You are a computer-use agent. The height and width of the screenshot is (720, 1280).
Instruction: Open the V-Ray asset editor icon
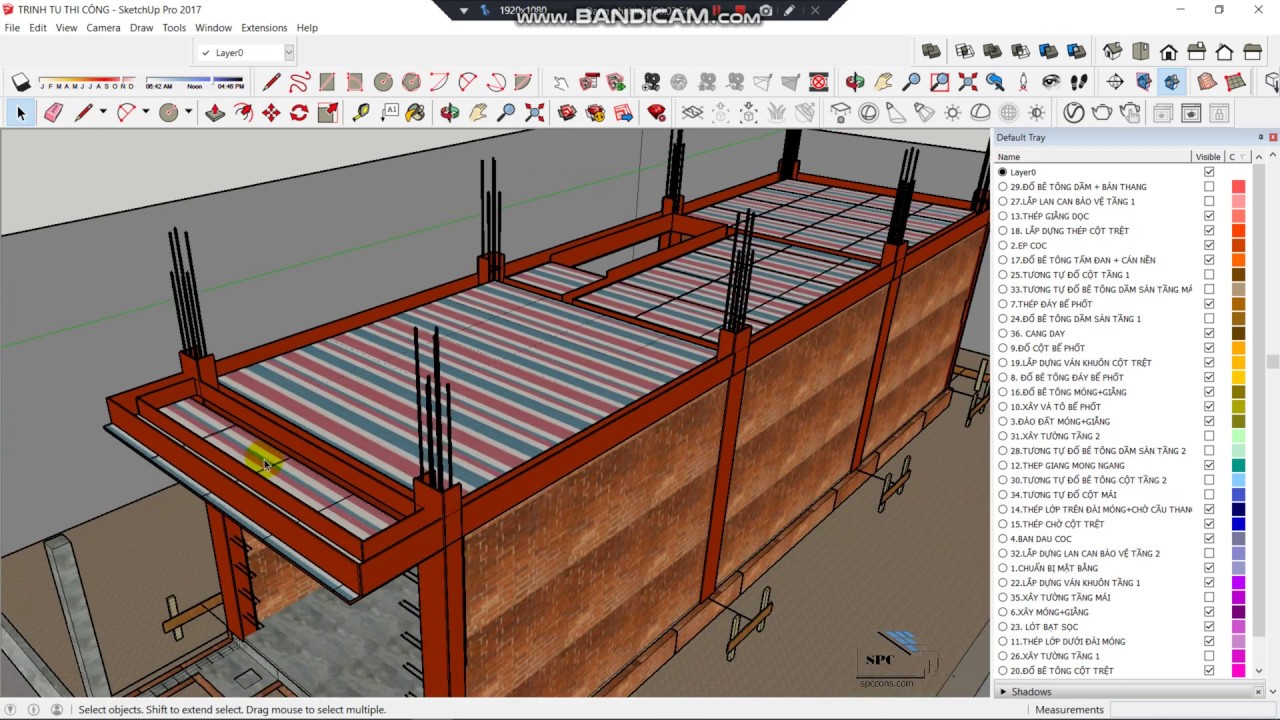[x=1073, y=113]
